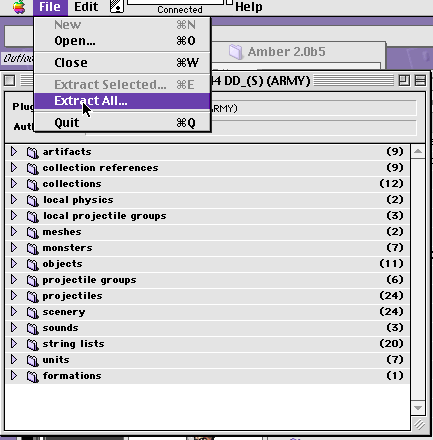Toggle the window collapse box
433x440 pixels.
(420, 80)
